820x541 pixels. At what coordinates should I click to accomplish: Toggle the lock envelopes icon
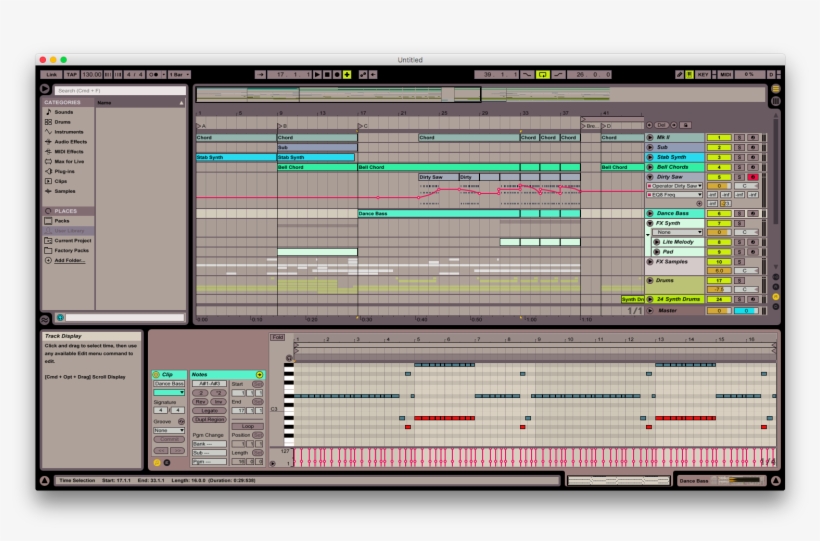coord(685,125)
